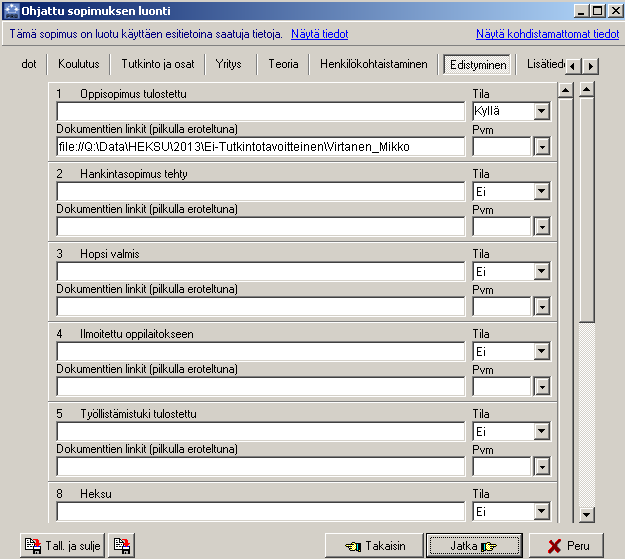Click Työllistämistuki tulostettu description field
Image resolution: width=625 pixels, height=559 pixels.
pyautogui.click(x=261, y=431)
